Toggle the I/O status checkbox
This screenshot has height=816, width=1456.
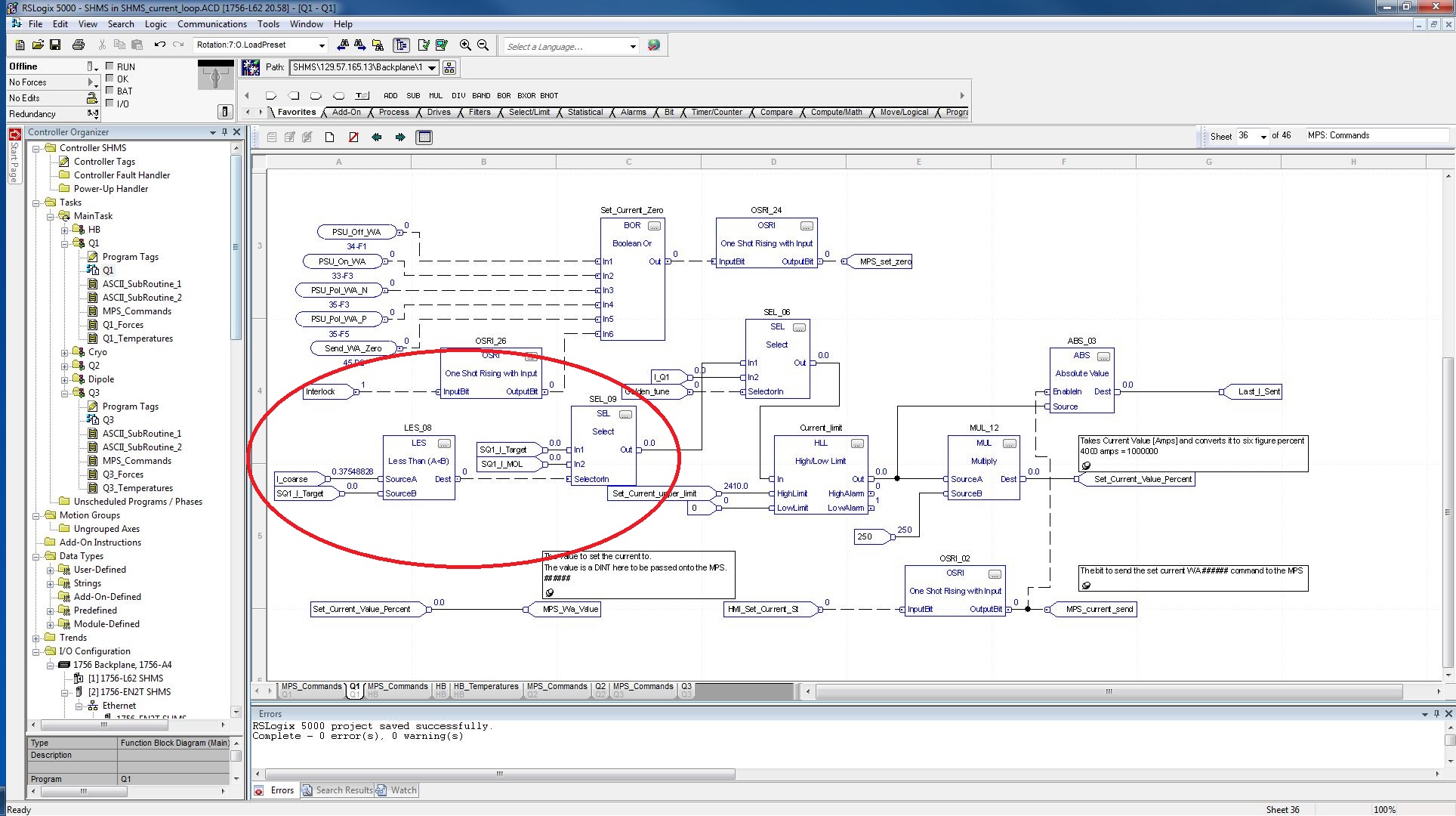(x=110, y=104)
